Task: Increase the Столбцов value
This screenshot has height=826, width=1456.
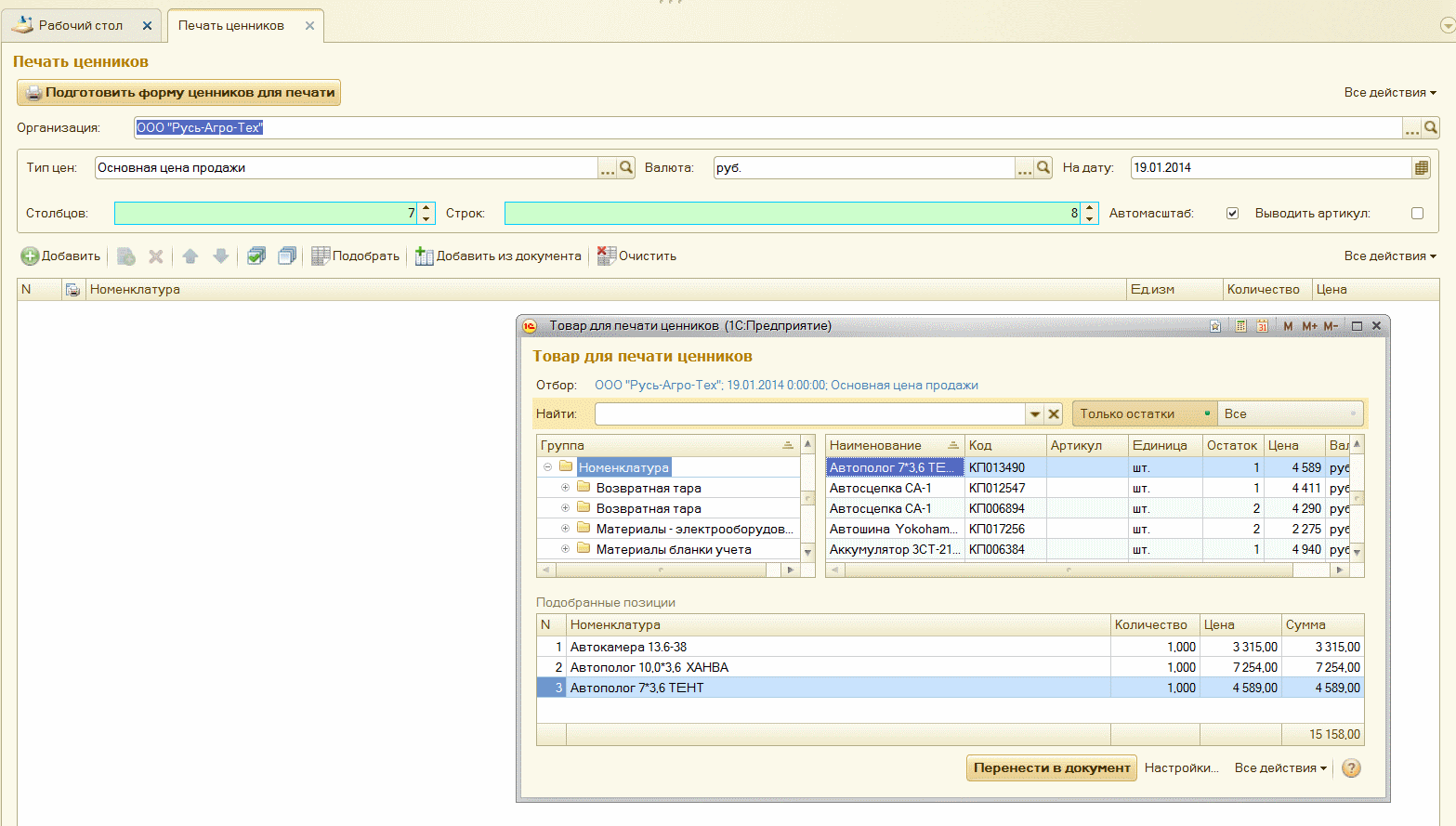Action: [426, 208]
